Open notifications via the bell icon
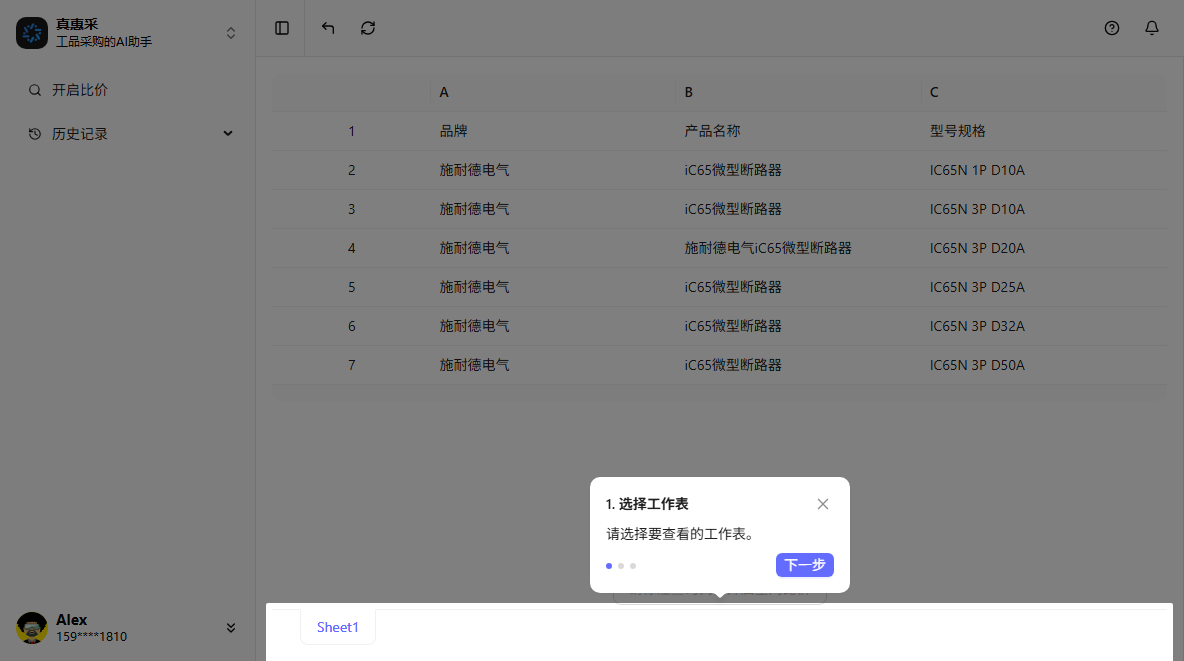Screen dimensions: 1184x661 pos(1152,28)
